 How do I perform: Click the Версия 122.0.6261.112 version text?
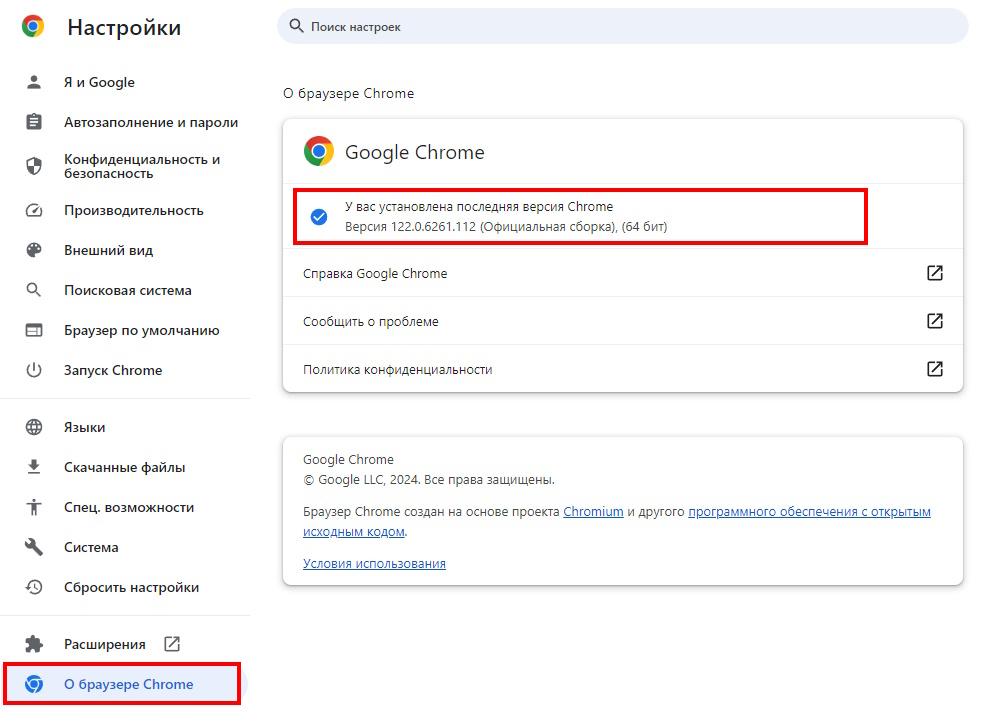tap(506, 227)
